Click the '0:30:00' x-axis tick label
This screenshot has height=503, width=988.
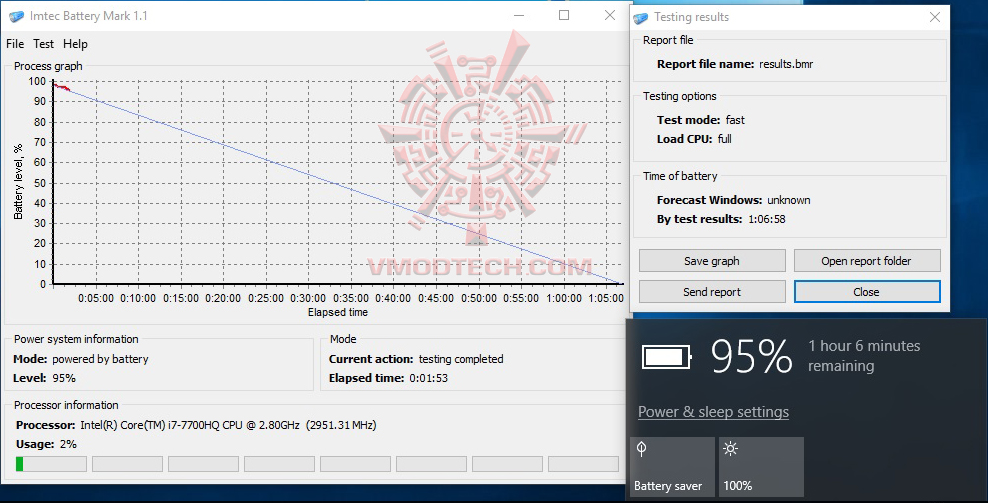308,299
